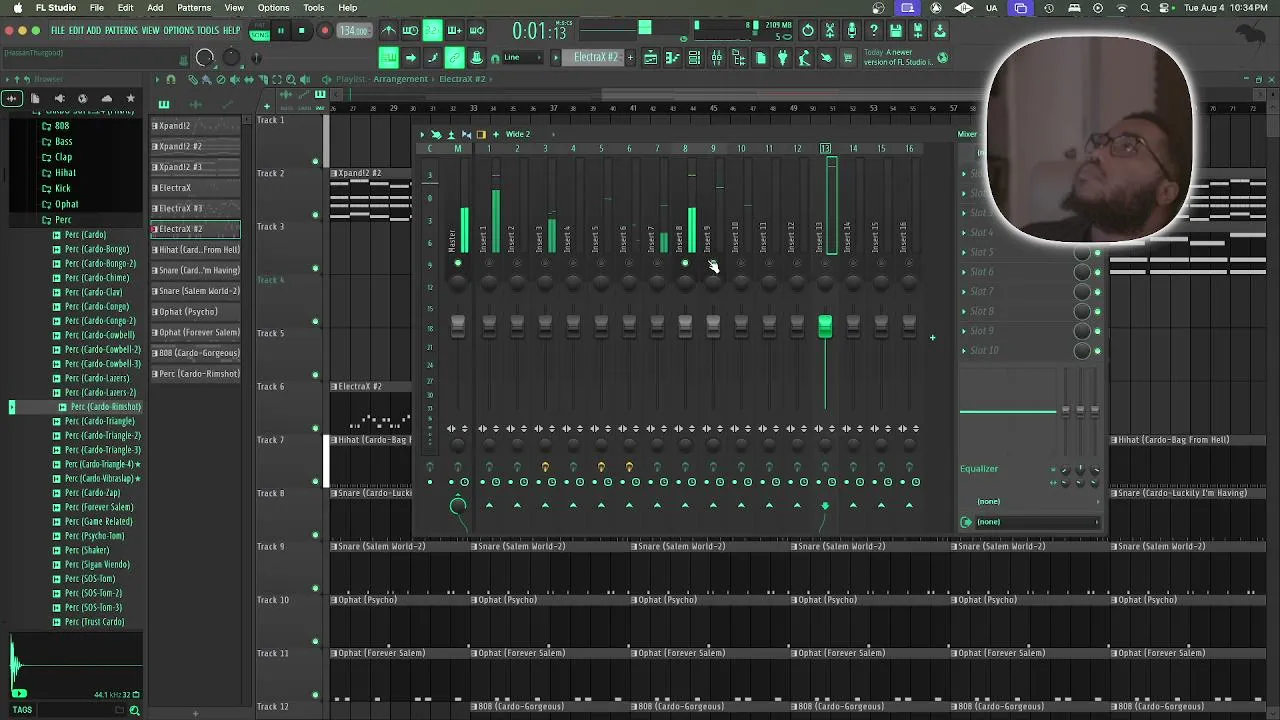Open macOS menu bar View menu
Image resolution: width=1280 pixels, height=720 pixels.
tap(234, 8)
